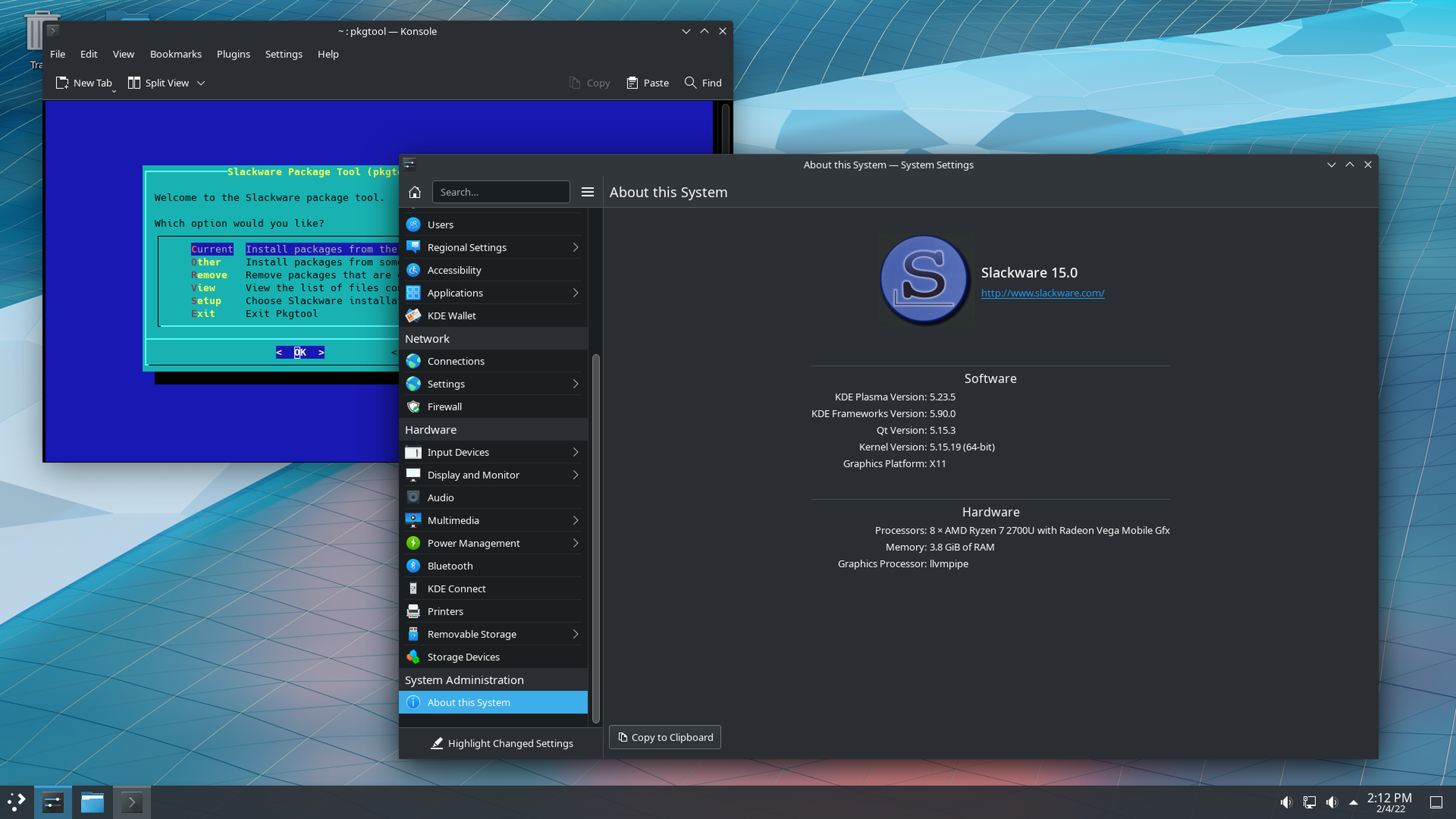Click the pkgtool OK button

tap(299, 352)
